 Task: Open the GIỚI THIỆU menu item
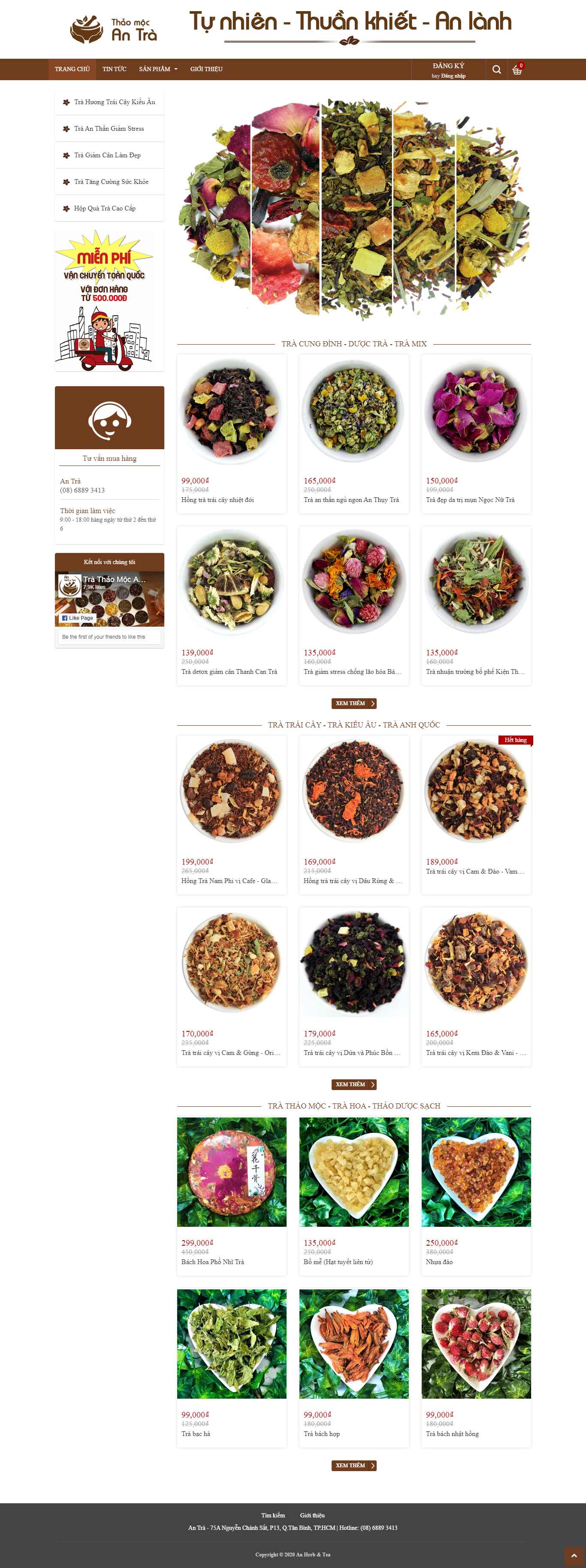click(206, 69)
